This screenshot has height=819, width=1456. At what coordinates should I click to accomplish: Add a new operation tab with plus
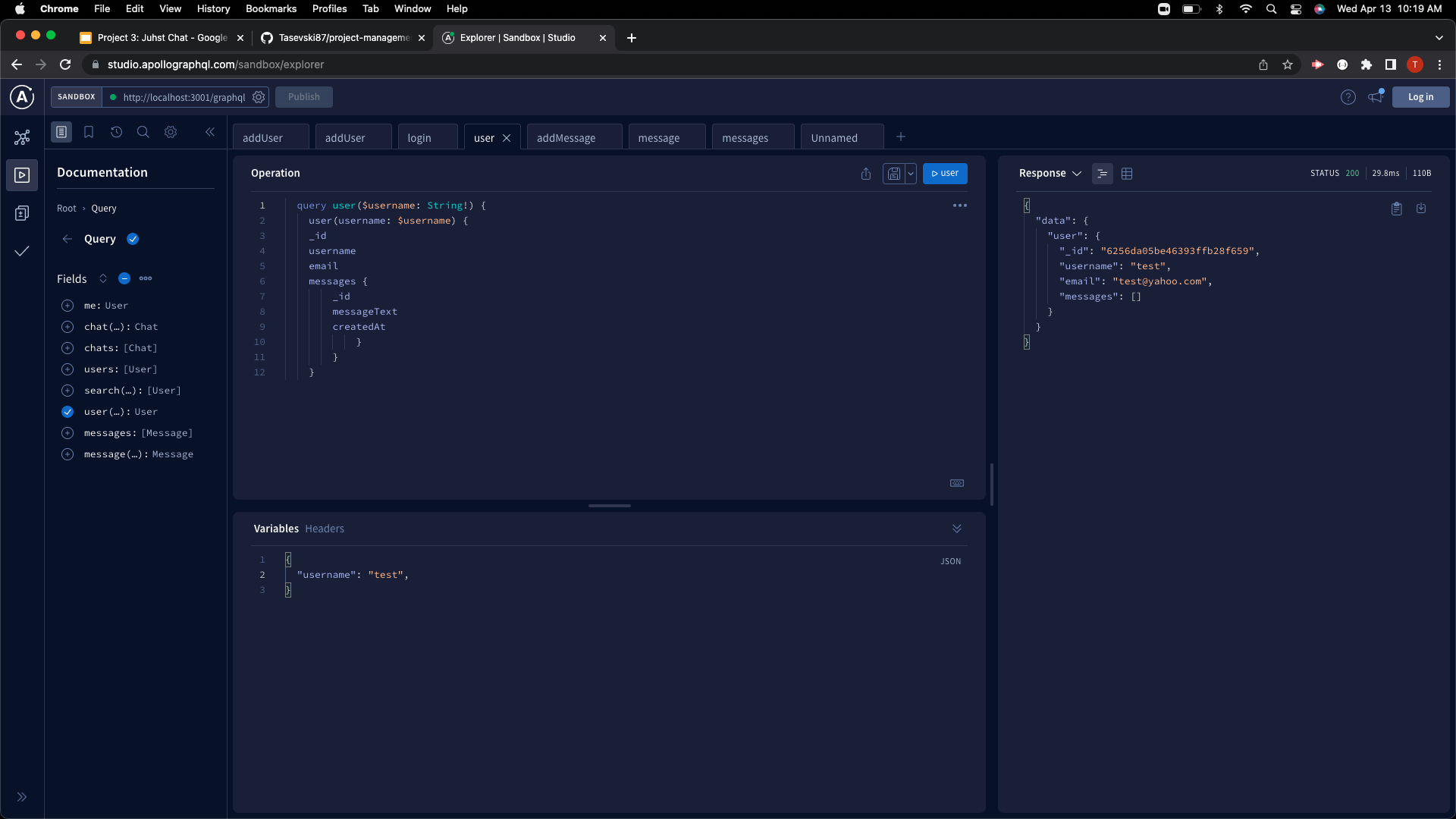point(900,136)
